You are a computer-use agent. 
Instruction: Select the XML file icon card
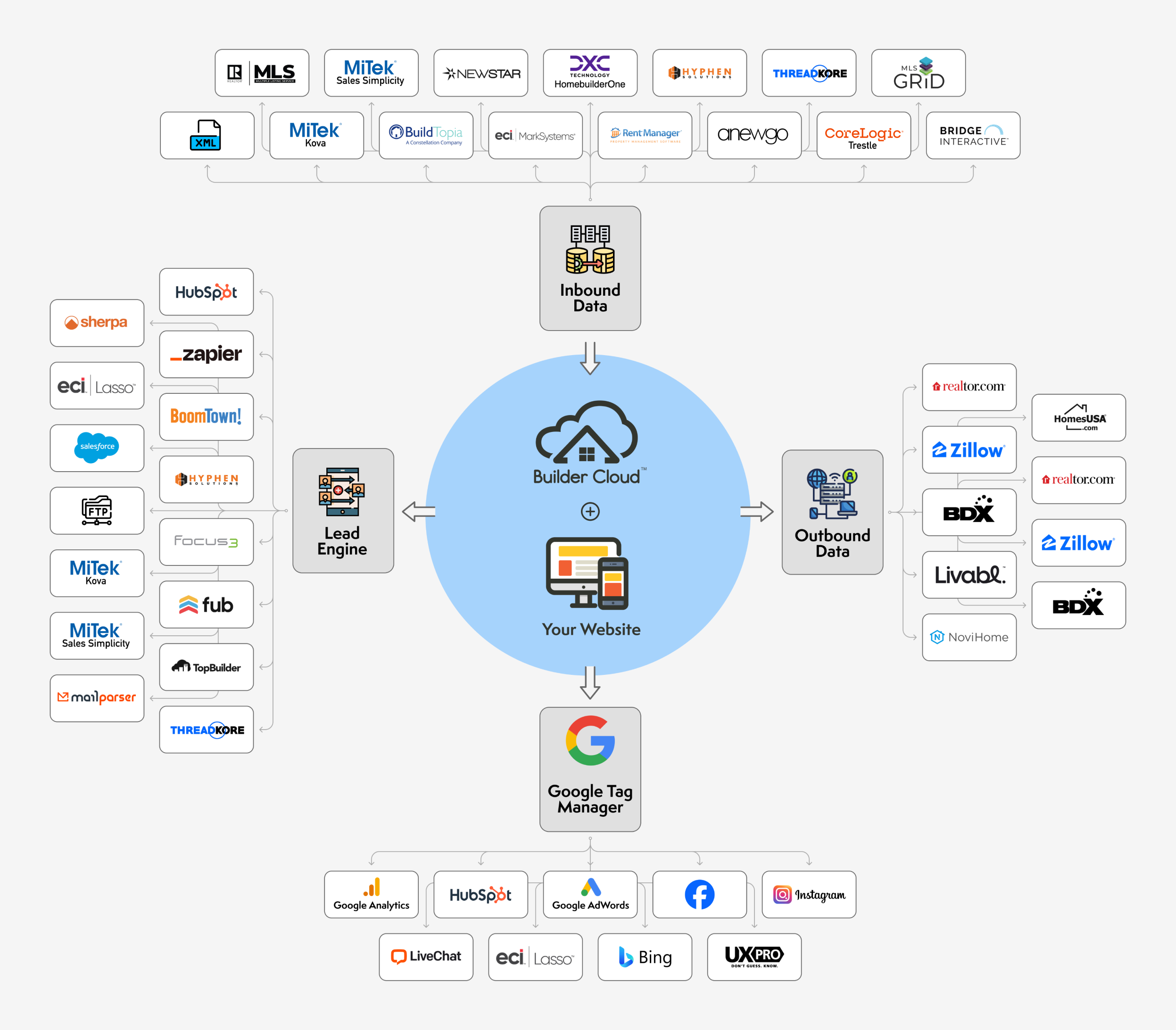click(x=207, y=136)
